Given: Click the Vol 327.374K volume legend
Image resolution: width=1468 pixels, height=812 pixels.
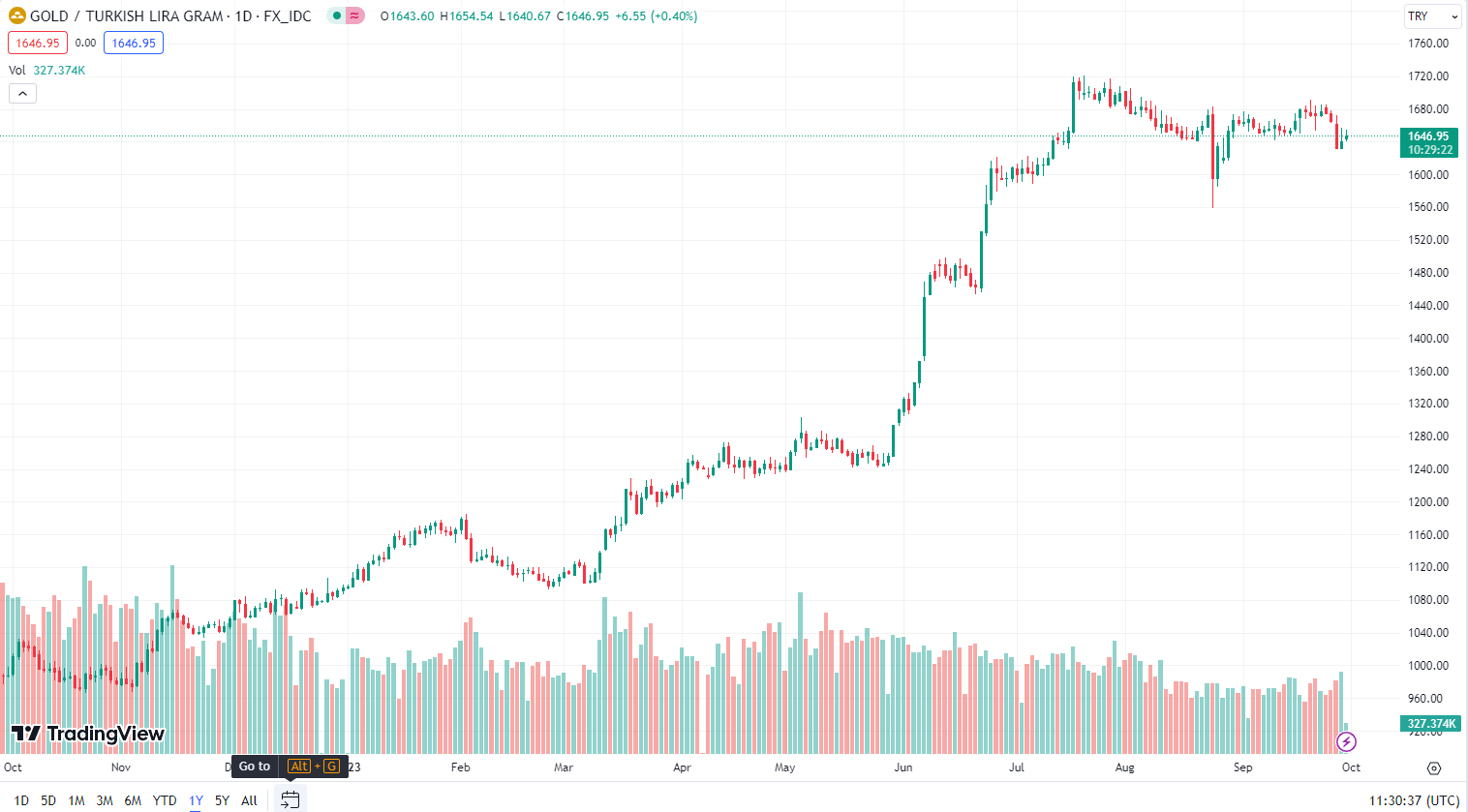Looking at the screenshot, I should (46, 71).
